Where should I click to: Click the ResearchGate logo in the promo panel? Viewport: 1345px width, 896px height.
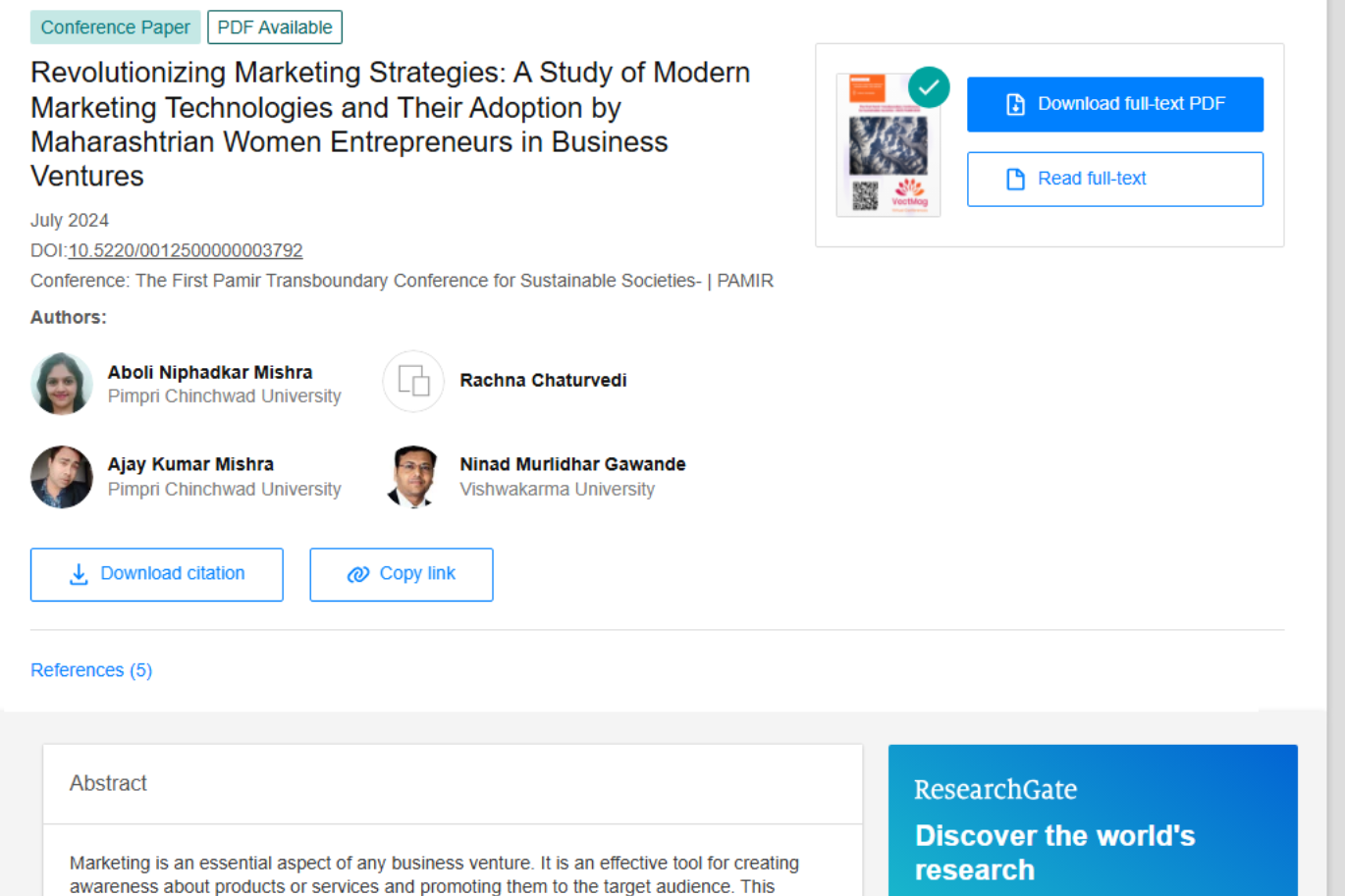(x=995, y=789)
